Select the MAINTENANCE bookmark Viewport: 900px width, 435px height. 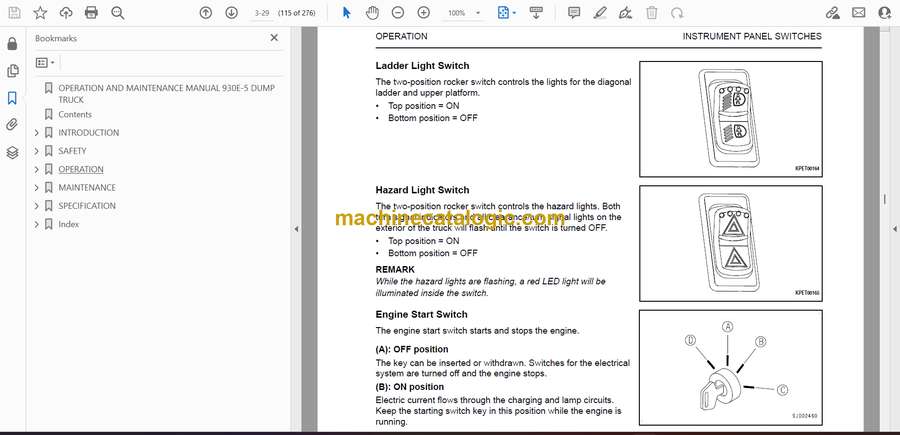click(x=87, y=188)
